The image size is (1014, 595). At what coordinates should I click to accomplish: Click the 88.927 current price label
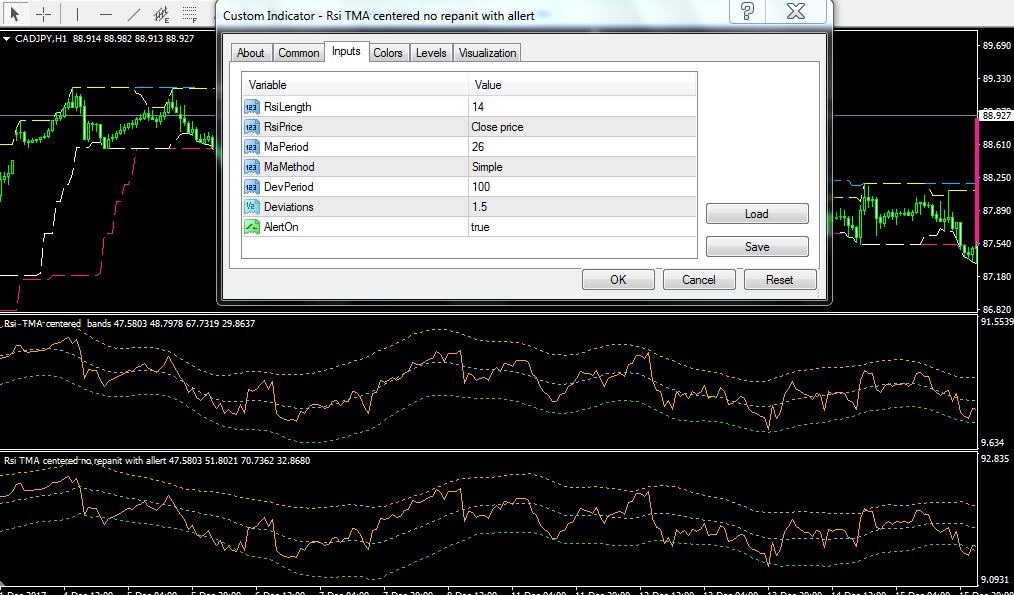996,115
